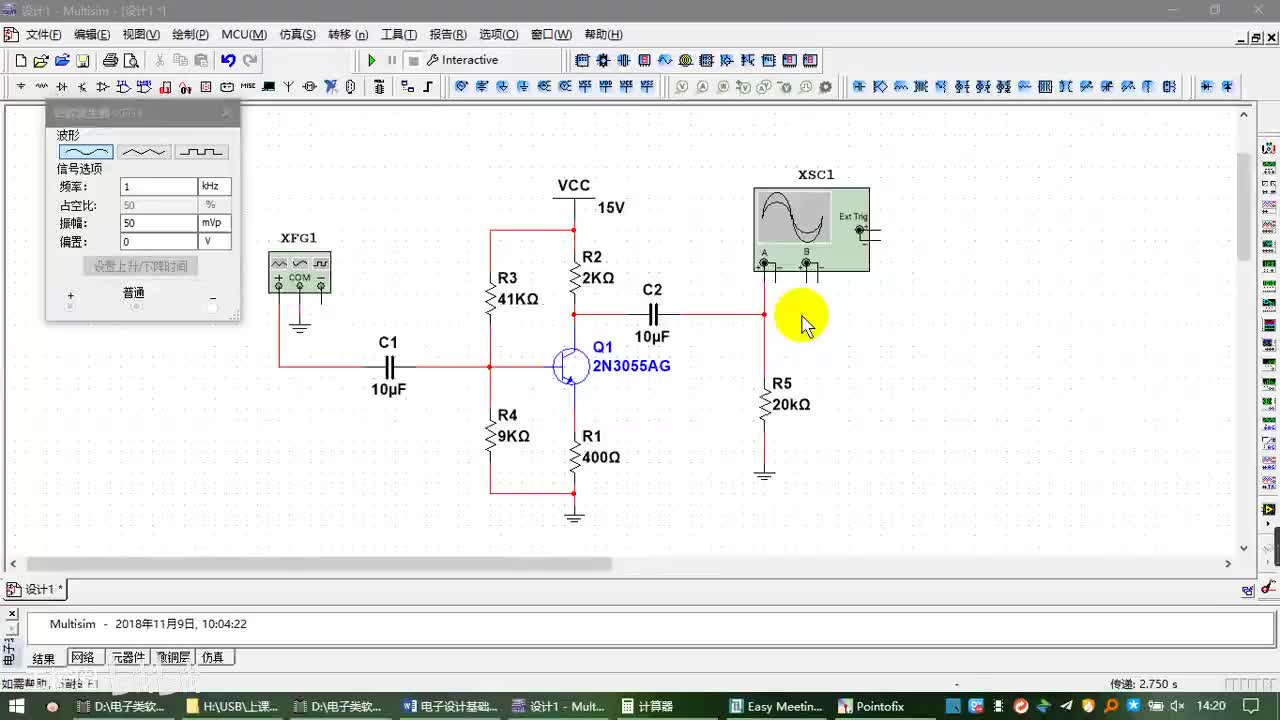Open the 仿真(S) menu
The width and height of the screenshot is (1280, 720).
pos(297,34)
